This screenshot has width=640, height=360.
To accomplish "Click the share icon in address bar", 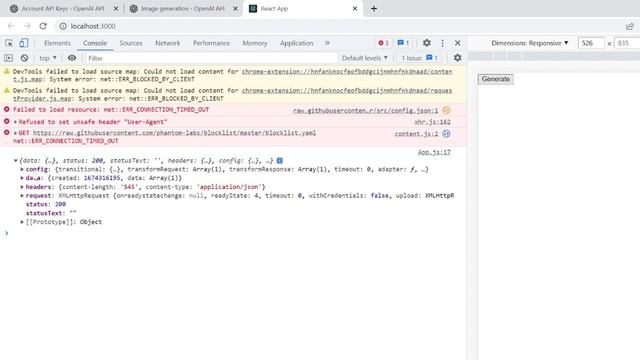I will (x=630, y=26).
